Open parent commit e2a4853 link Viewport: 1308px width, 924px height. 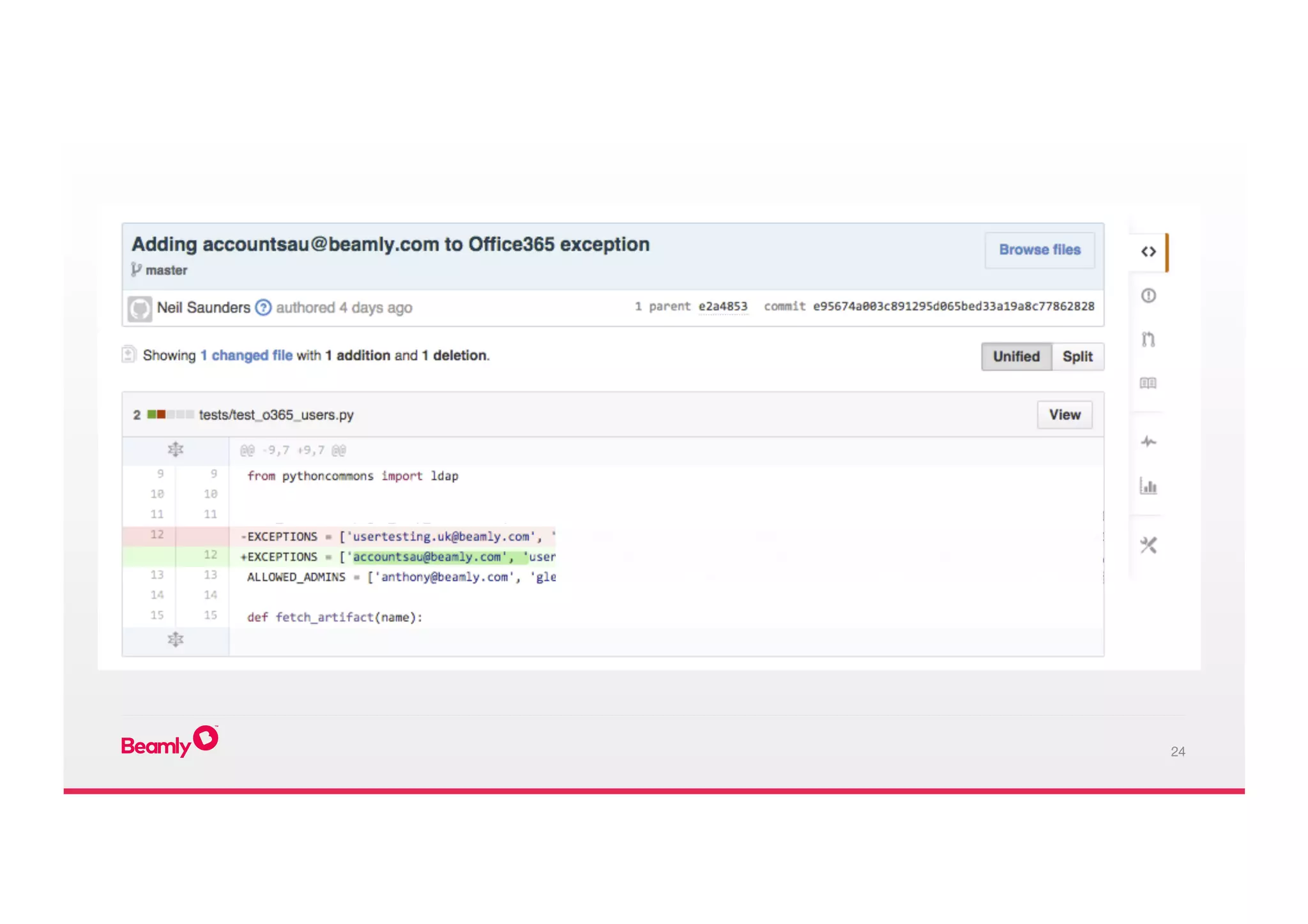point(722,307)
